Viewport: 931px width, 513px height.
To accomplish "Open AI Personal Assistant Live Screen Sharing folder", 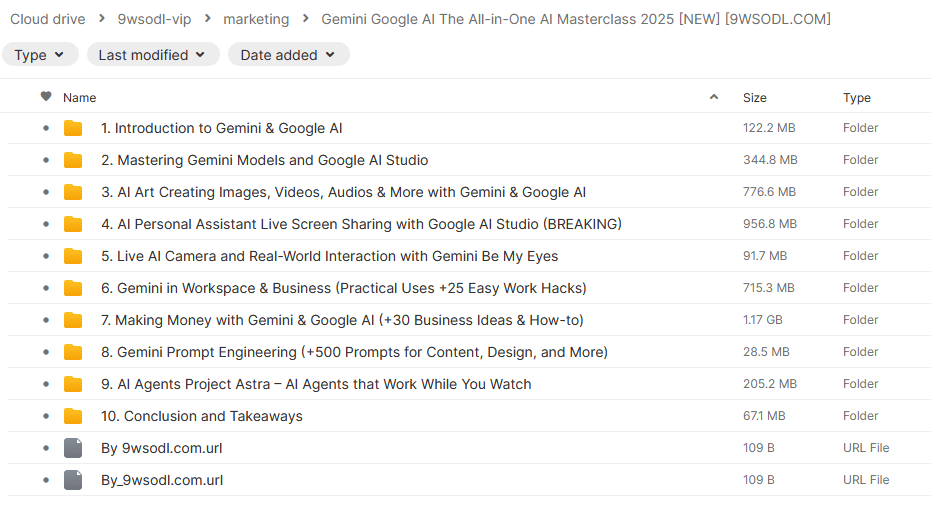I will (361, 224).
